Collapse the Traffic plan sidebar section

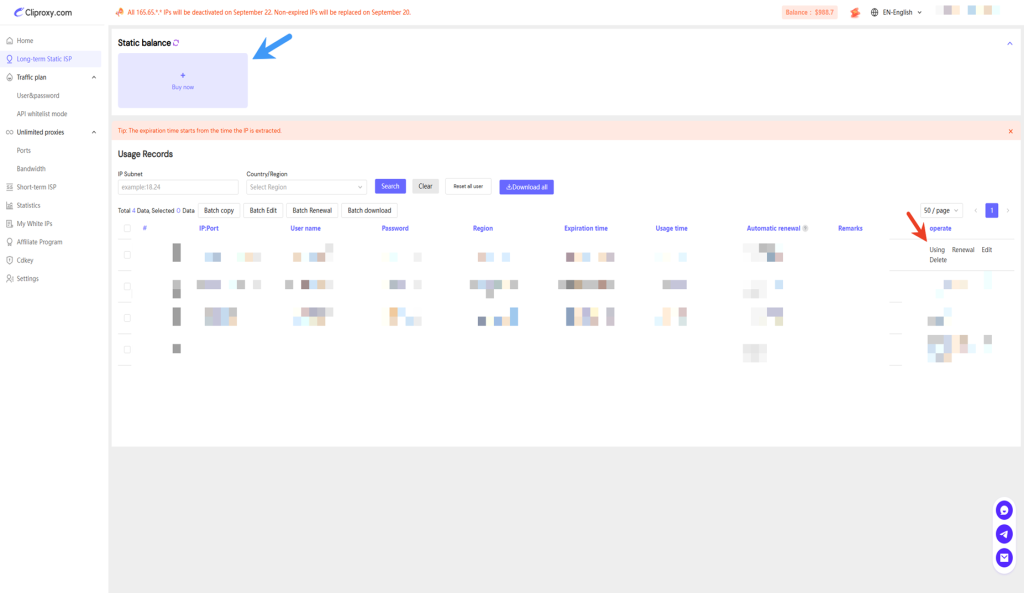click(x=94, y=77)
